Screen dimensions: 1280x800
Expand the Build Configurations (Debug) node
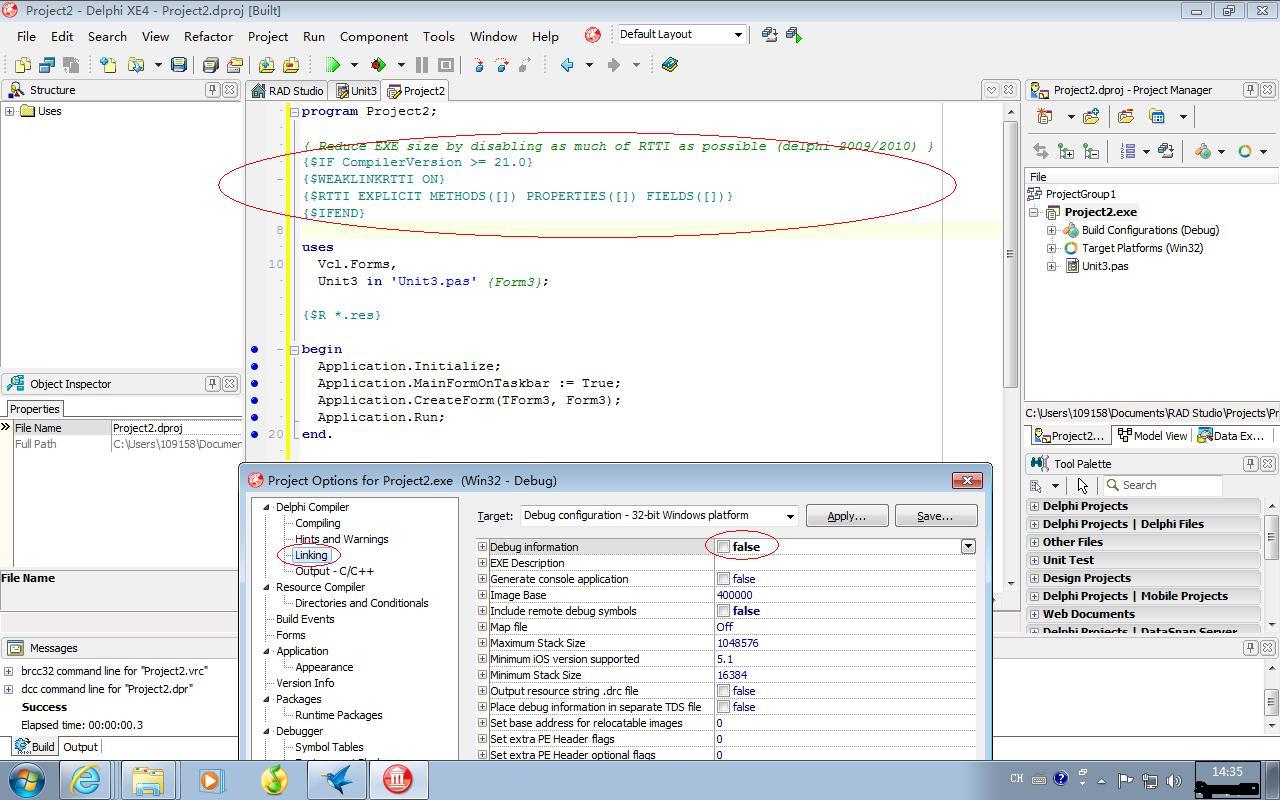click(1052, 230)
